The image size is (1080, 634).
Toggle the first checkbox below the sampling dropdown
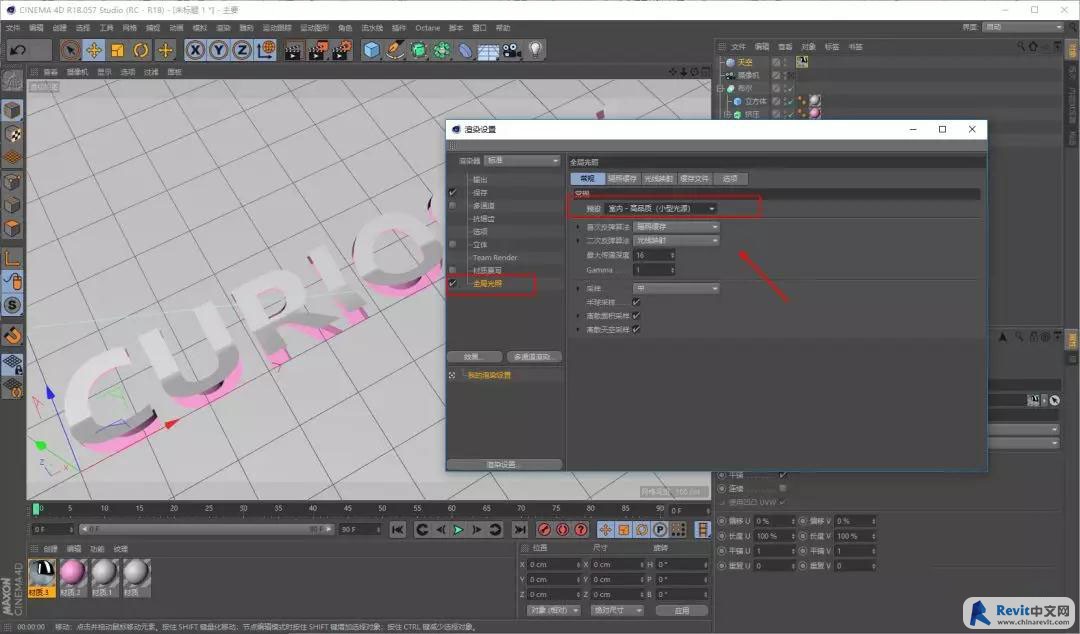(636, 302)
